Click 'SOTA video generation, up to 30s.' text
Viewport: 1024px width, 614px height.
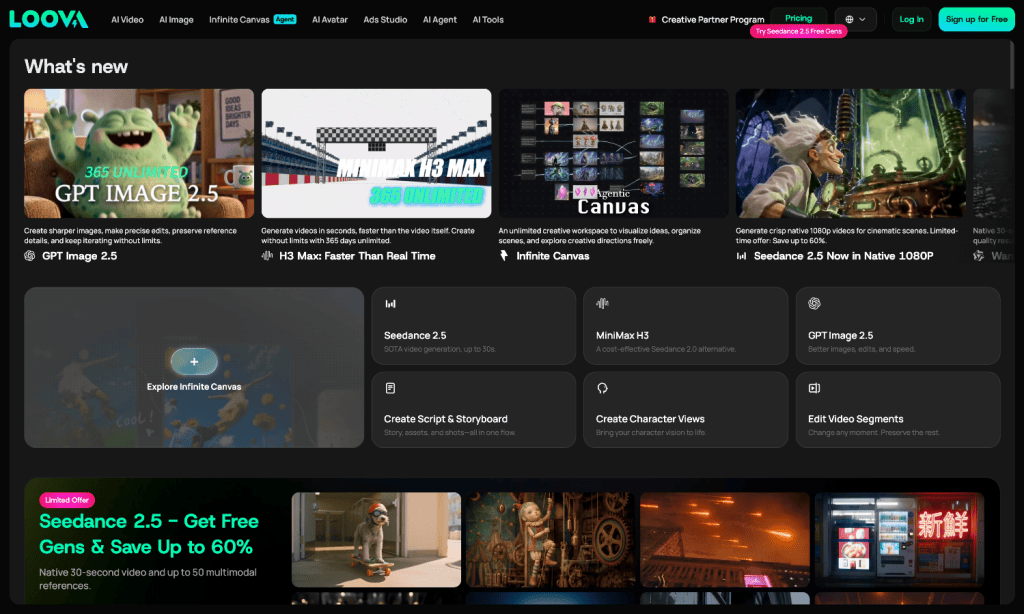(440, 349)
